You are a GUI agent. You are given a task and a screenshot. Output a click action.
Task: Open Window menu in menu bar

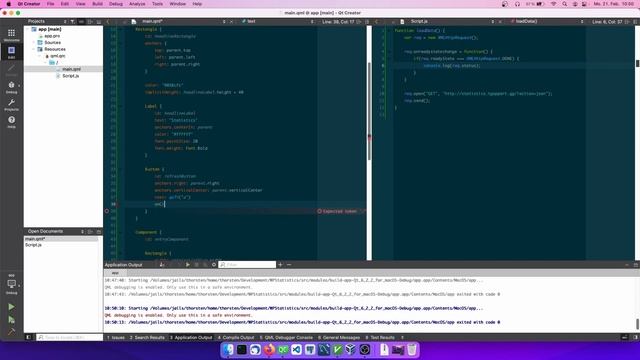[x=178, y=4]
